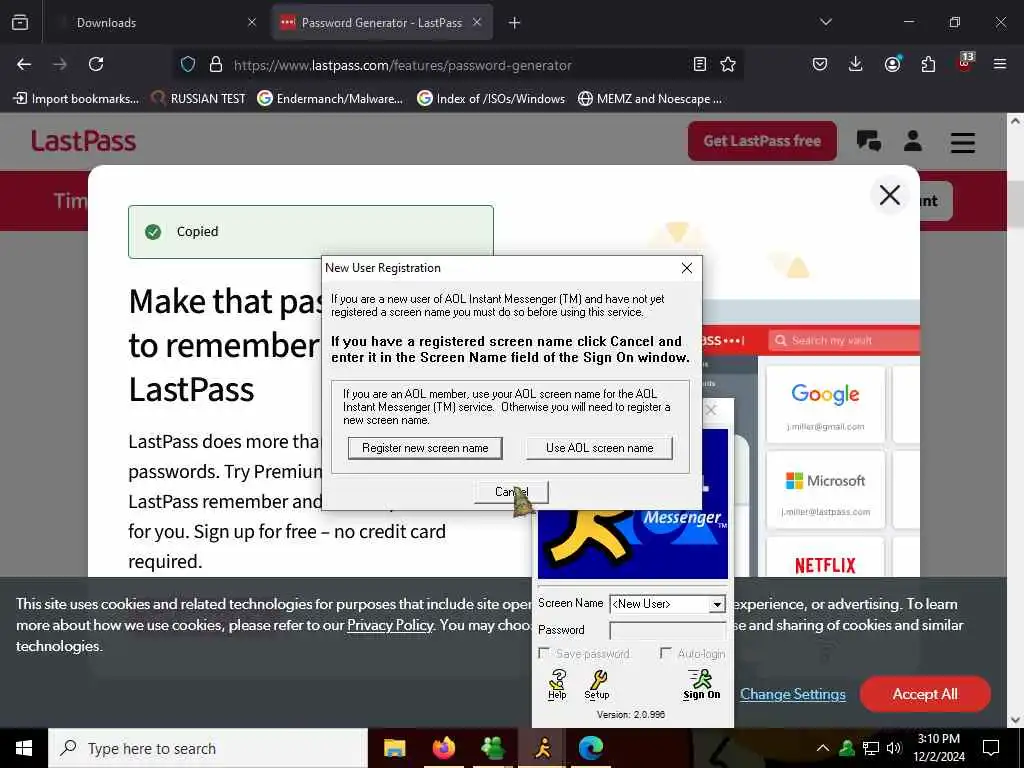The width and height of the screenshot is (1024, 768).
Task: Click the Copied notification banner
Action: click(311, 232)
